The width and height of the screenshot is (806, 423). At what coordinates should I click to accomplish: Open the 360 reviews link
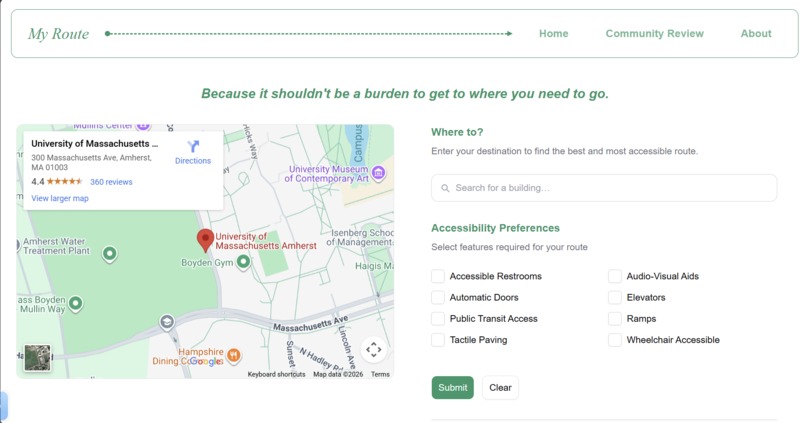[x=111, y=182]
